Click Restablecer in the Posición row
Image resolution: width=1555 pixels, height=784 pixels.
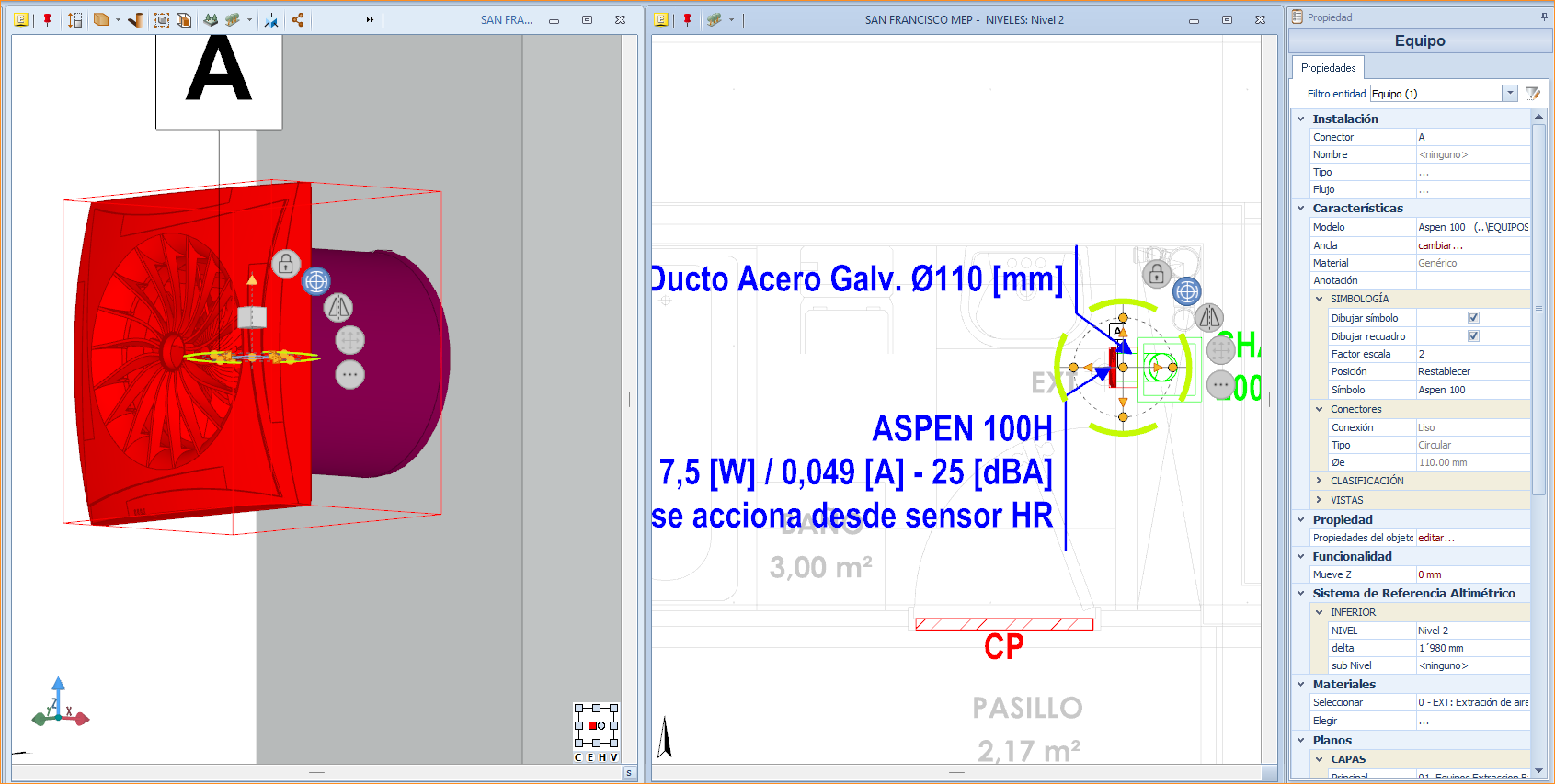coord(1444,371)
